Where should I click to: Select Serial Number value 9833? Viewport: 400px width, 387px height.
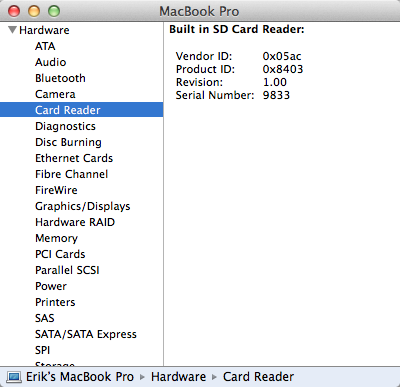(276, 95)
